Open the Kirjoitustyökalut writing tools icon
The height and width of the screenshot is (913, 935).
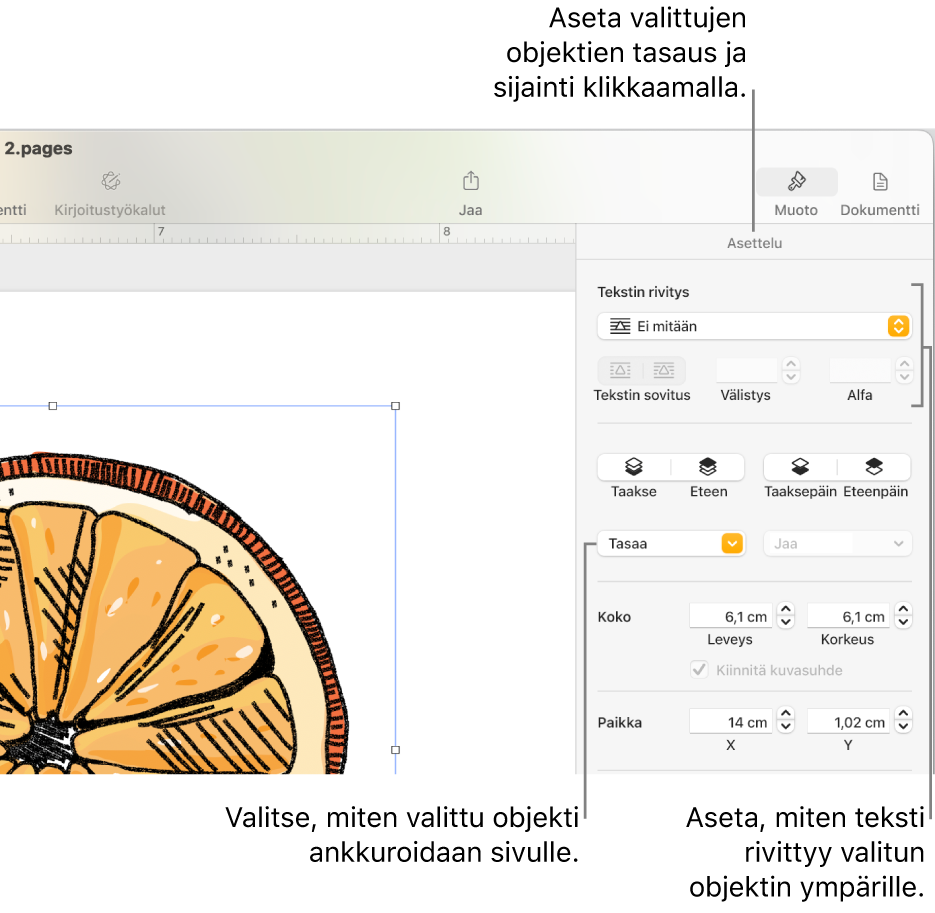click(111, 181)
